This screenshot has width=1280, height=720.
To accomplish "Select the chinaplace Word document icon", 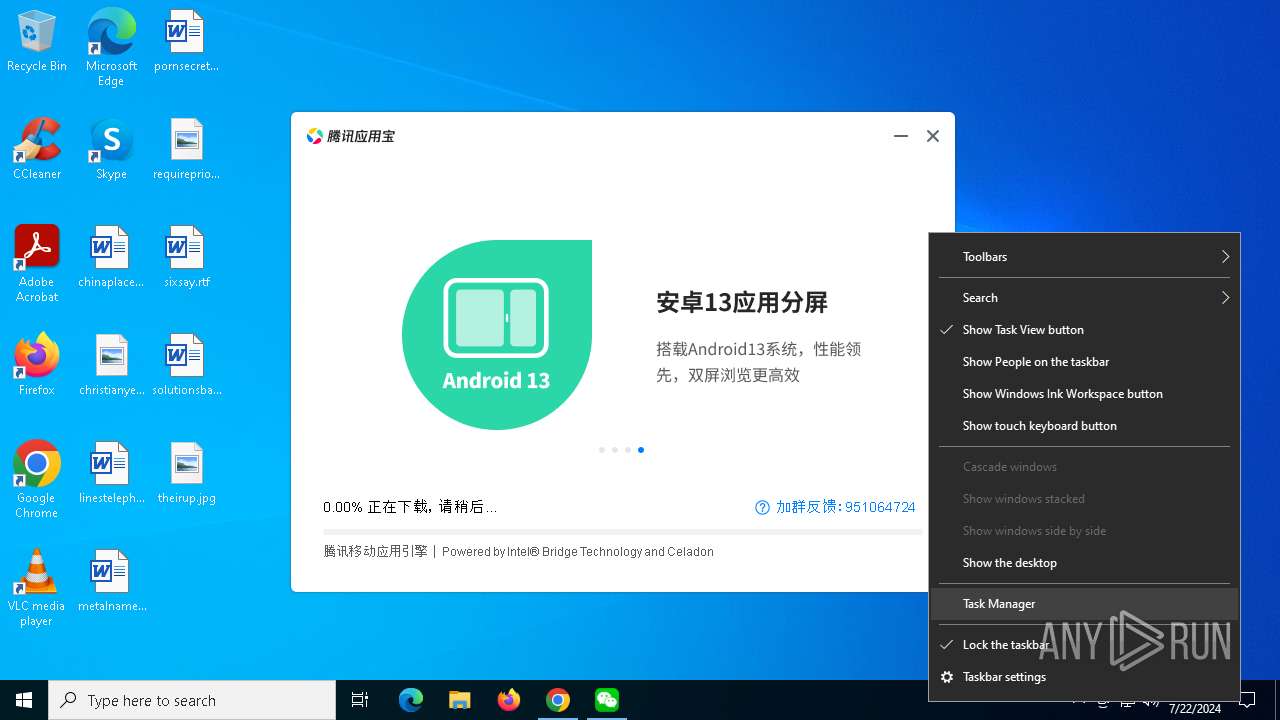I will [x=111, y=258].
